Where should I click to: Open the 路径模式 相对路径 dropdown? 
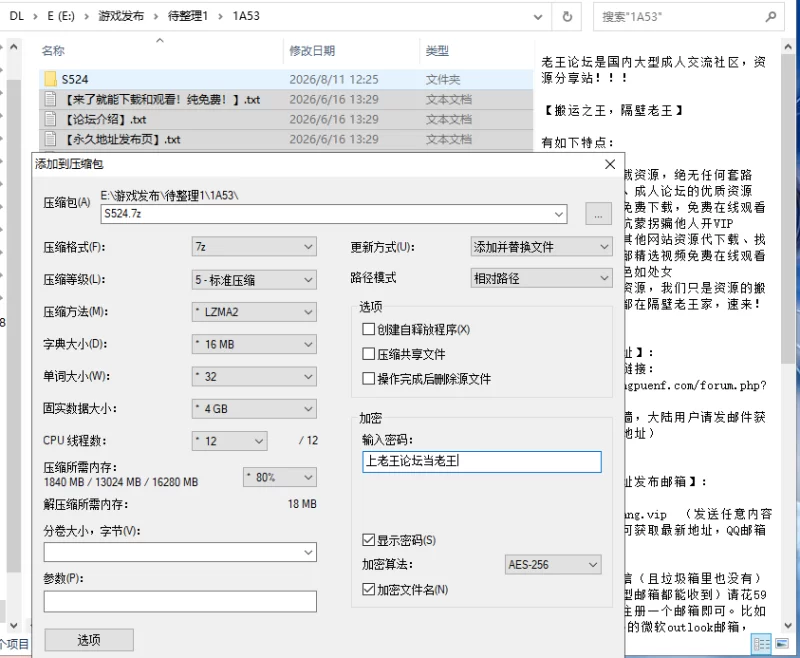tap(541, 279)
